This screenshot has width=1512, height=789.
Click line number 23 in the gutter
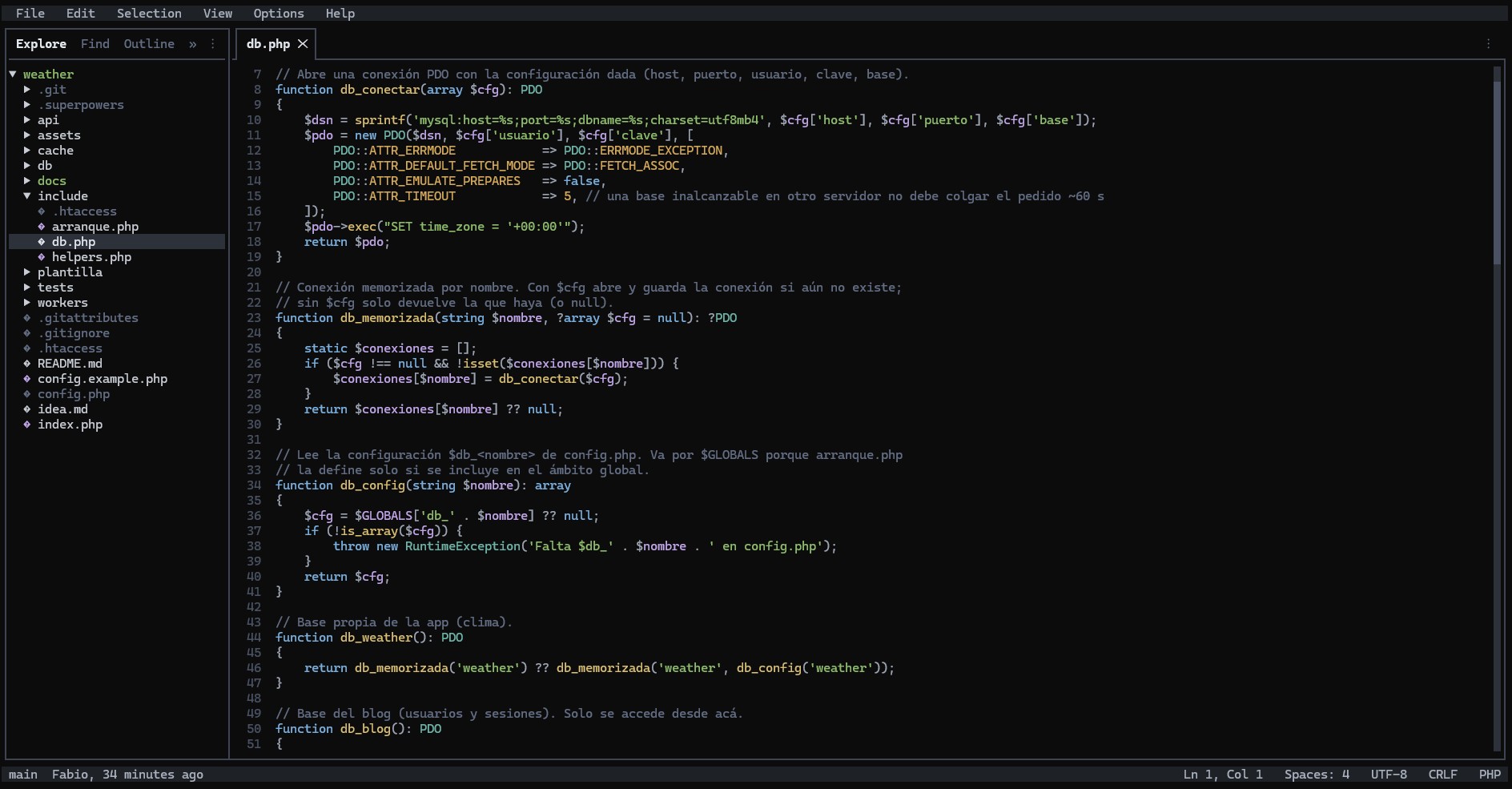[x=254, y=318]
